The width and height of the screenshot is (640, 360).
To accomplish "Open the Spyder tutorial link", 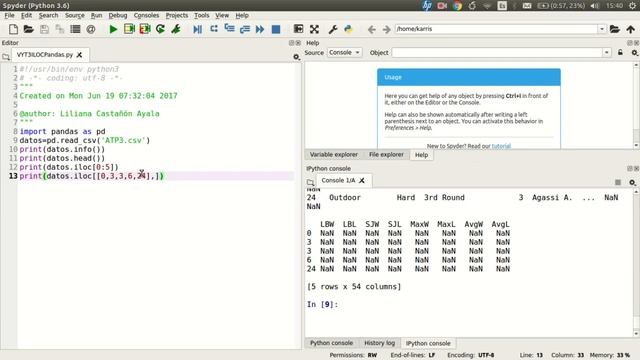I will coord(501,146).
